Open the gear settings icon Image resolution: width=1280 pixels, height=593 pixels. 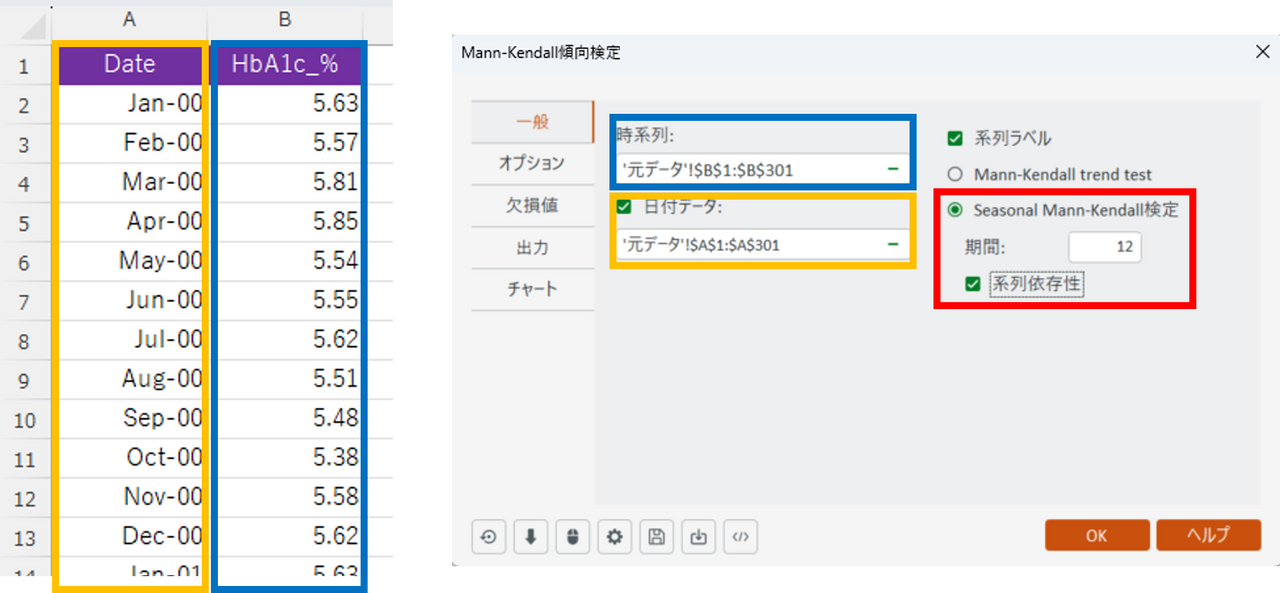point(614,537)
